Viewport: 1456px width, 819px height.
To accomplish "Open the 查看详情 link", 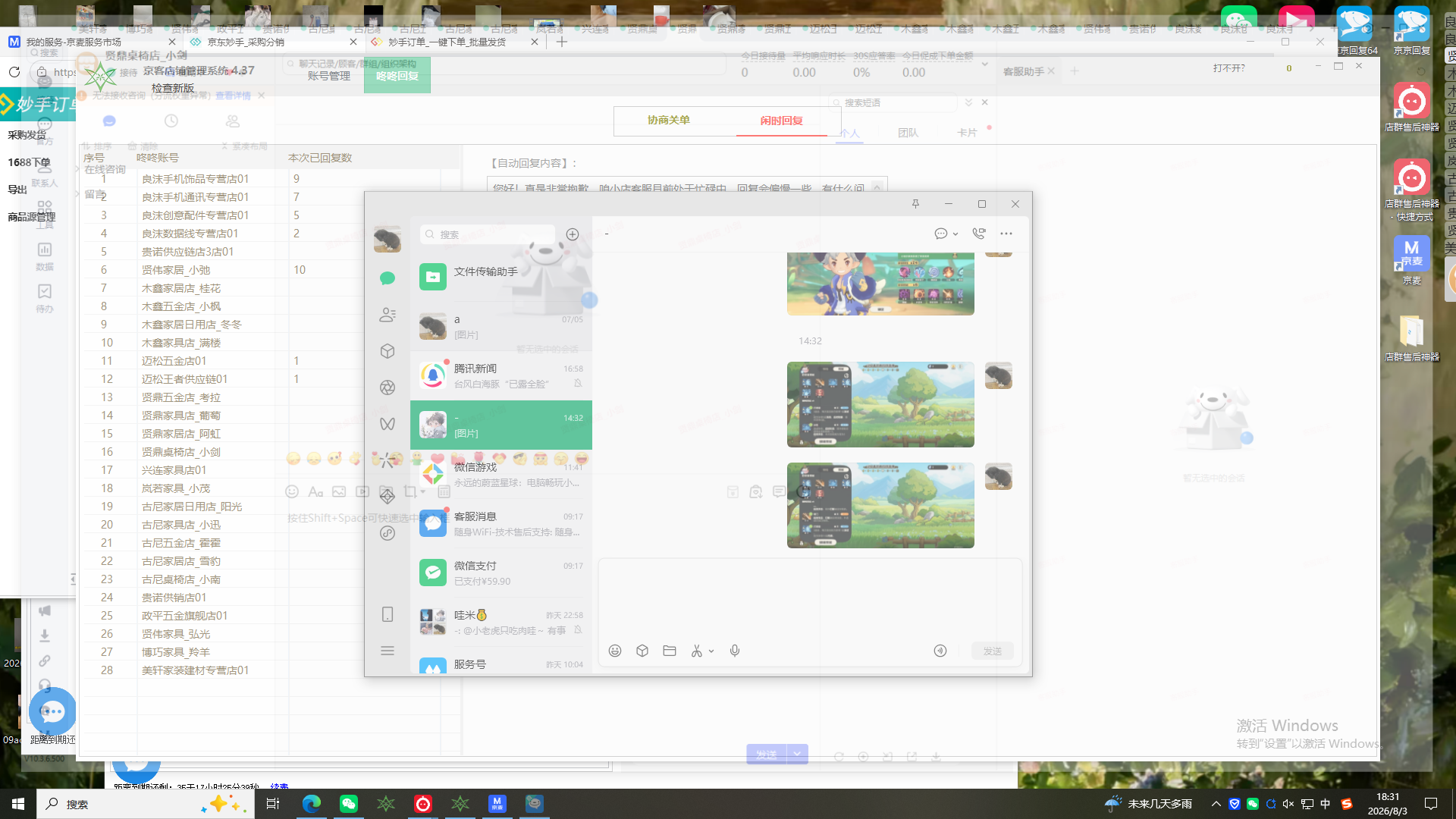I will point(233,96).
